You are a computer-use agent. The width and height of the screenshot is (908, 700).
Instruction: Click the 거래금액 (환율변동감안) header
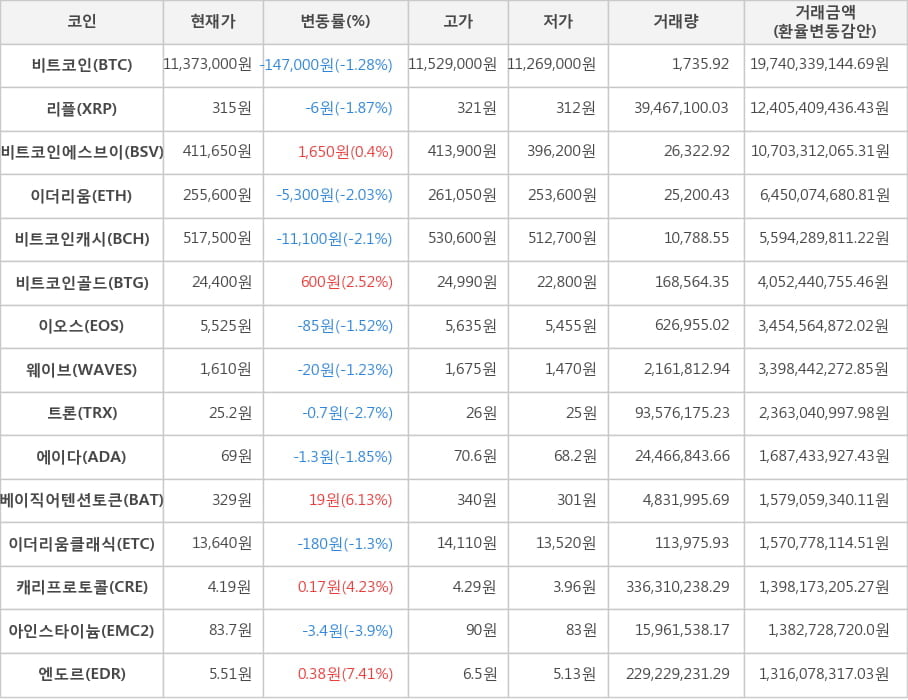[x=825, y=21]
